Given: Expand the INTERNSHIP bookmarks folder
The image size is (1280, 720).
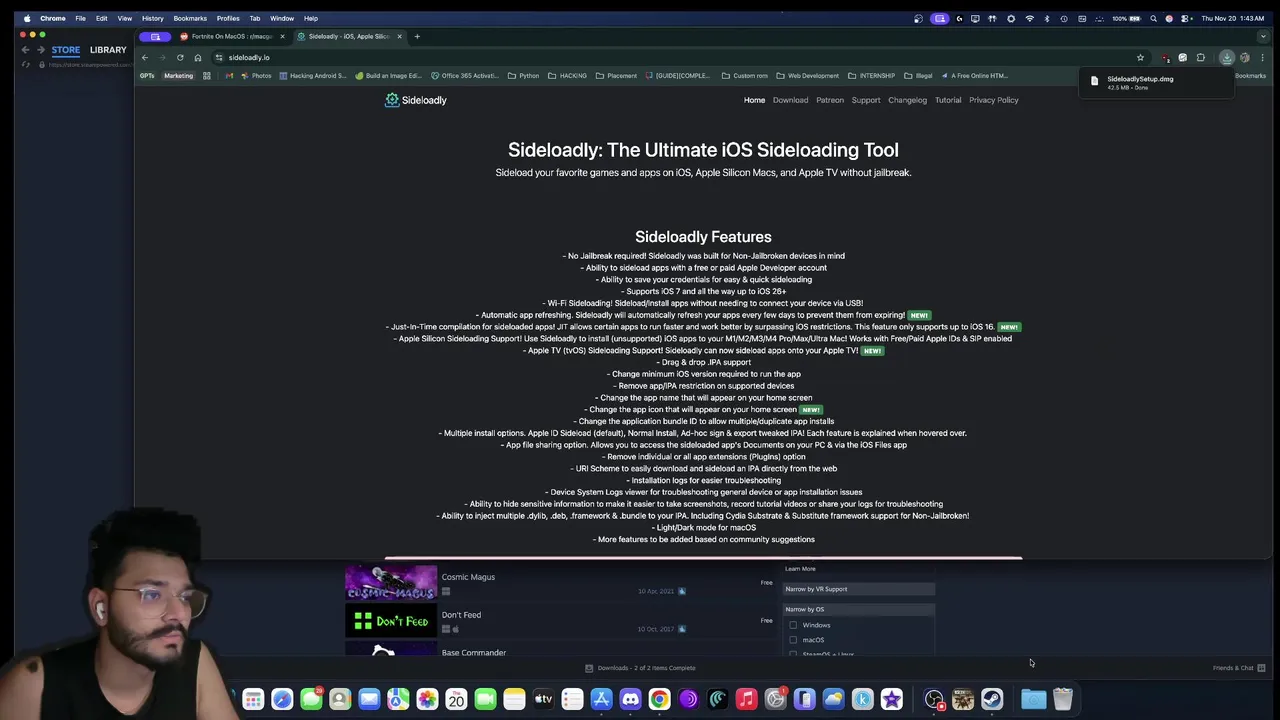Looking at the screenshot, I should 871,76.
